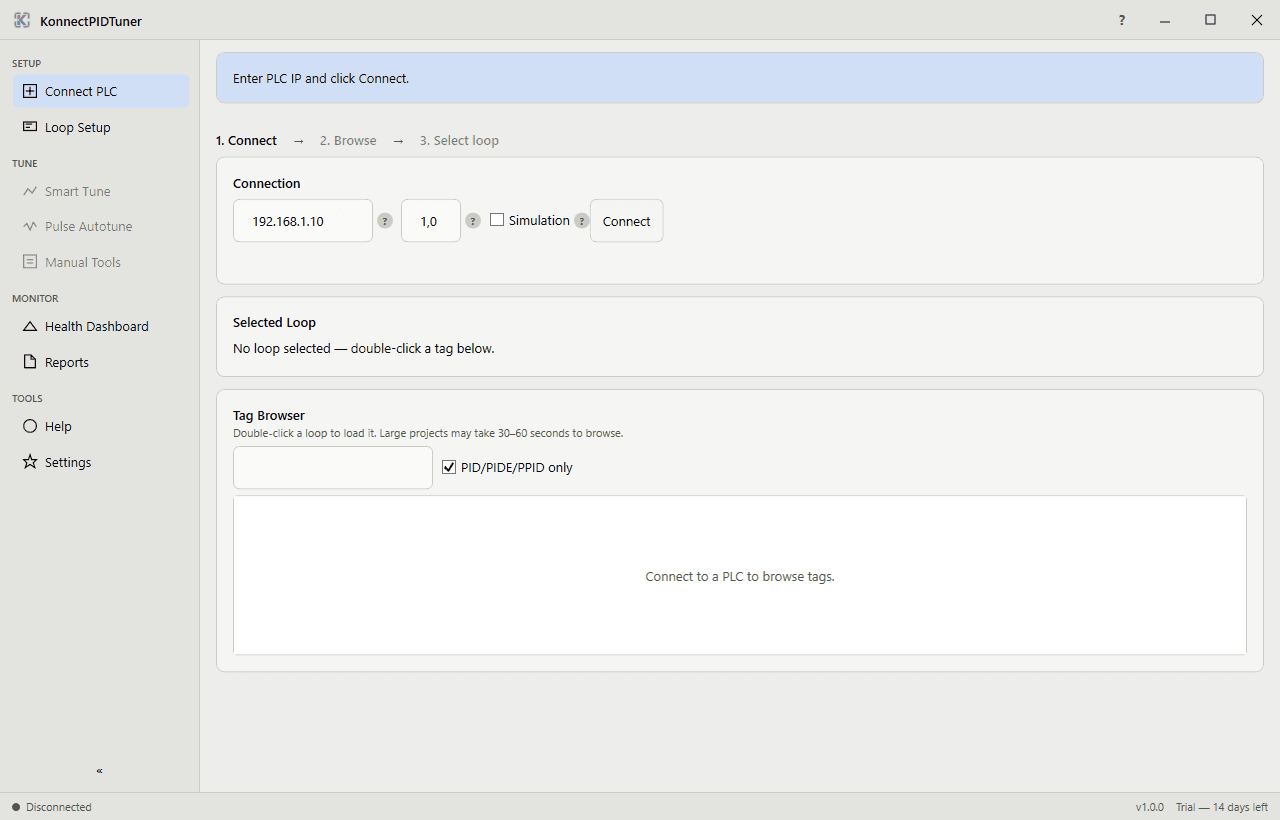Select the Manual Tools menu label
Viewport: 1280px width, 820px height.
click(x=83, y=262)
